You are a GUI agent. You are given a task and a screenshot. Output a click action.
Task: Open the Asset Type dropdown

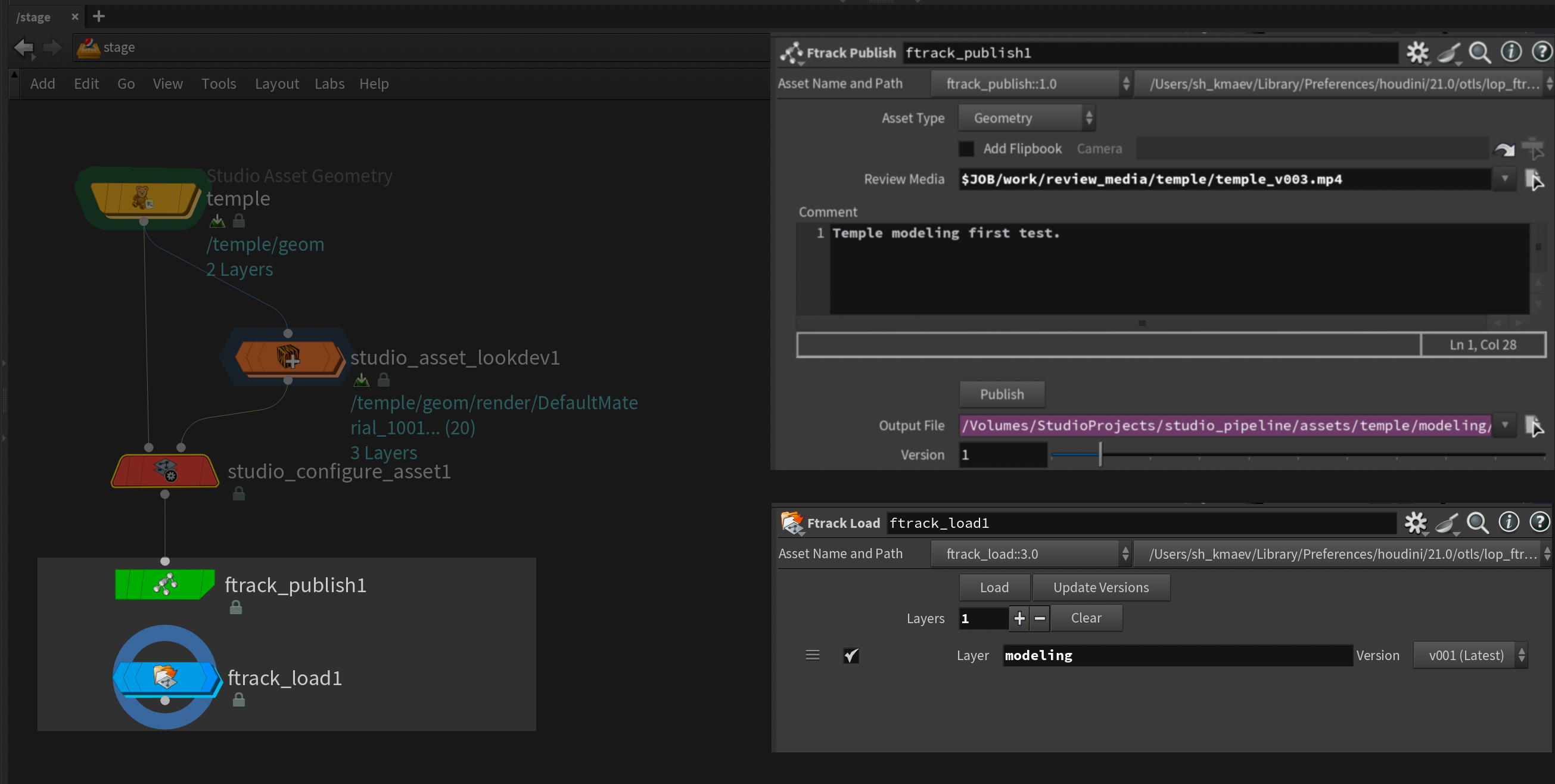pos(1026,119)
